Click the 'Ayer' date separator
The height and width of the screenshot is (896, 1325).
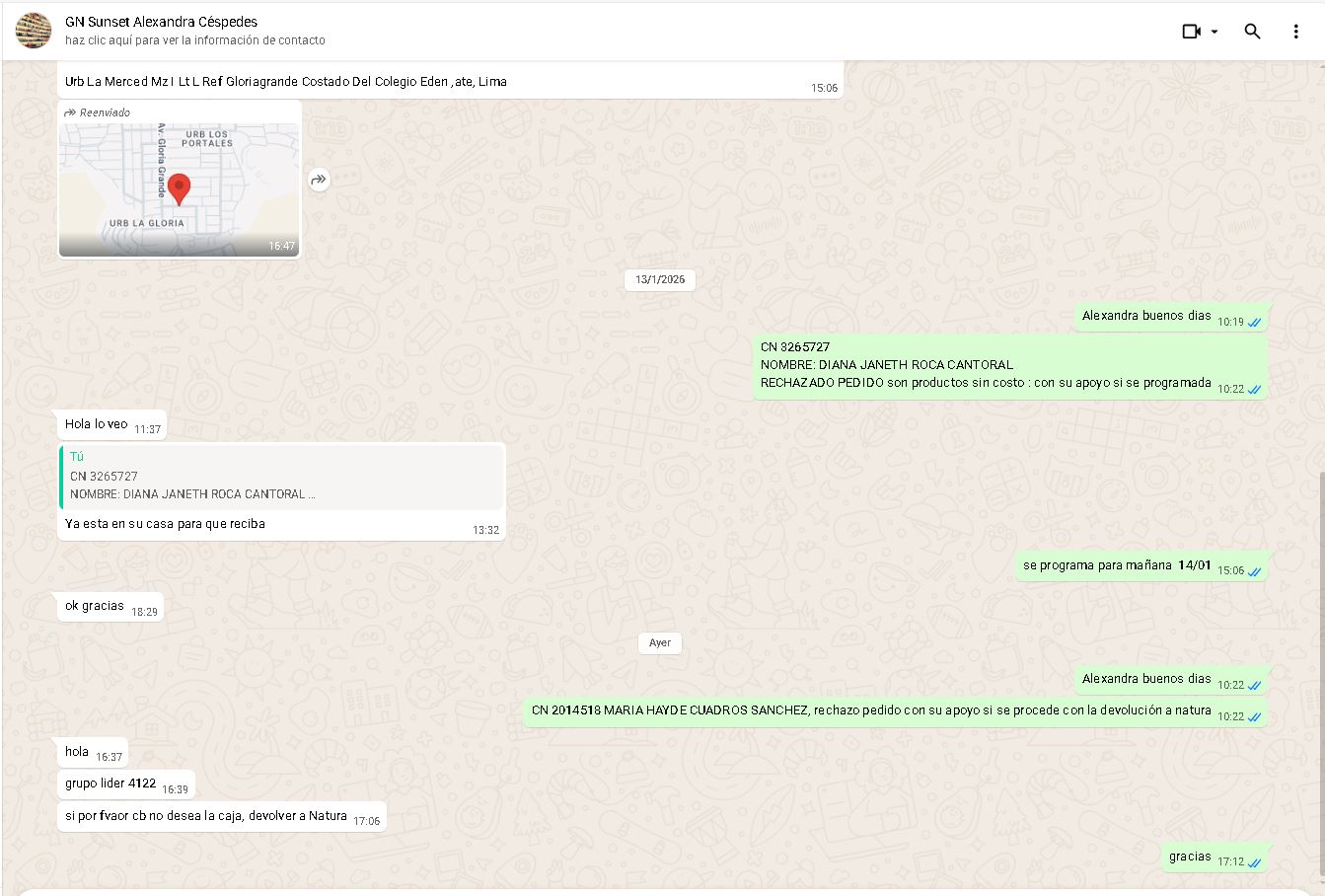tap(660, 643)
